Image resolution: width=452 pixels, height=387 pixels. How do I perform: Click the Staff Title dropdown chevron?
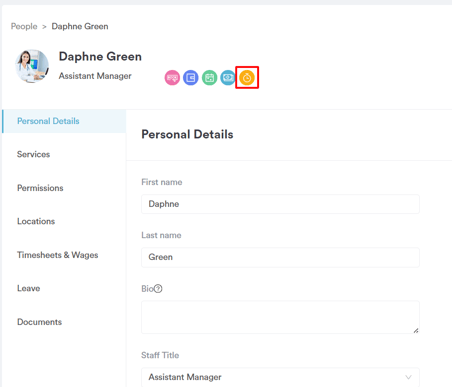(x=408, y=377)
